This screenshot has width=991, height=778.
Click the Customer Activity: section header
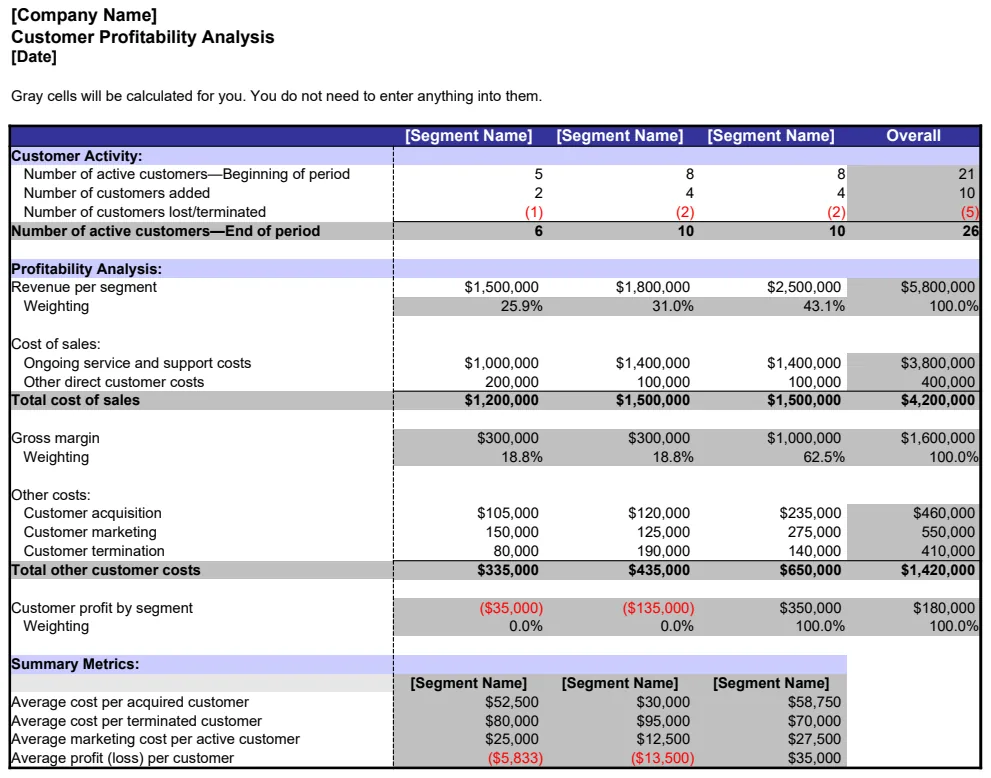click(76, 156)
